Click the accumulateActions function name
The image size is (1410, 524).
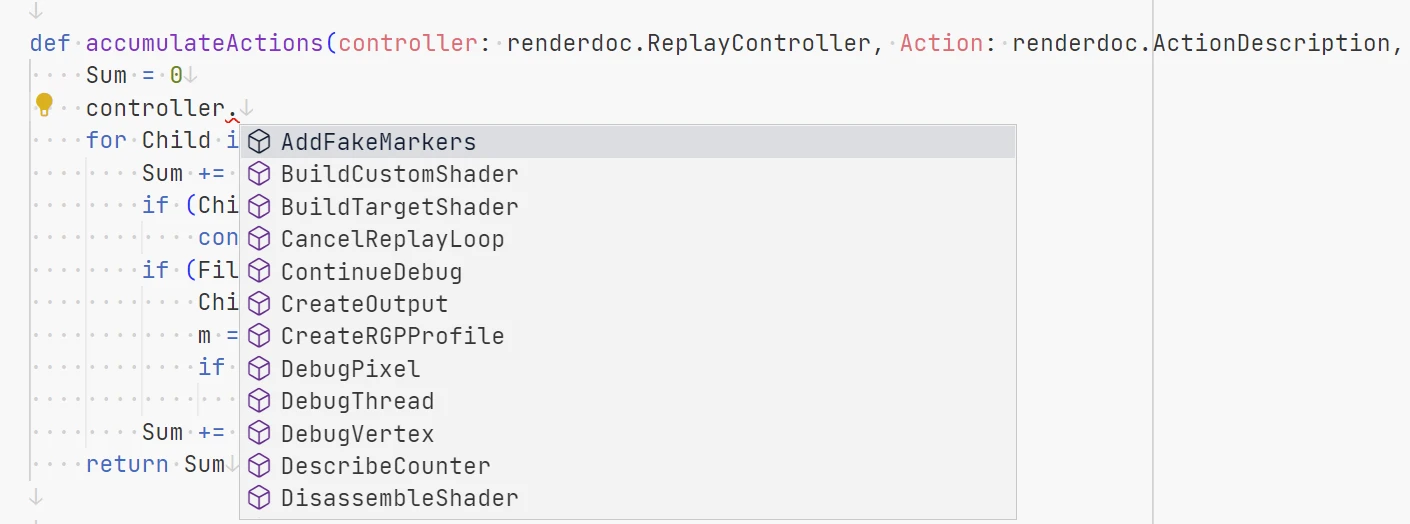pos(205,43)
